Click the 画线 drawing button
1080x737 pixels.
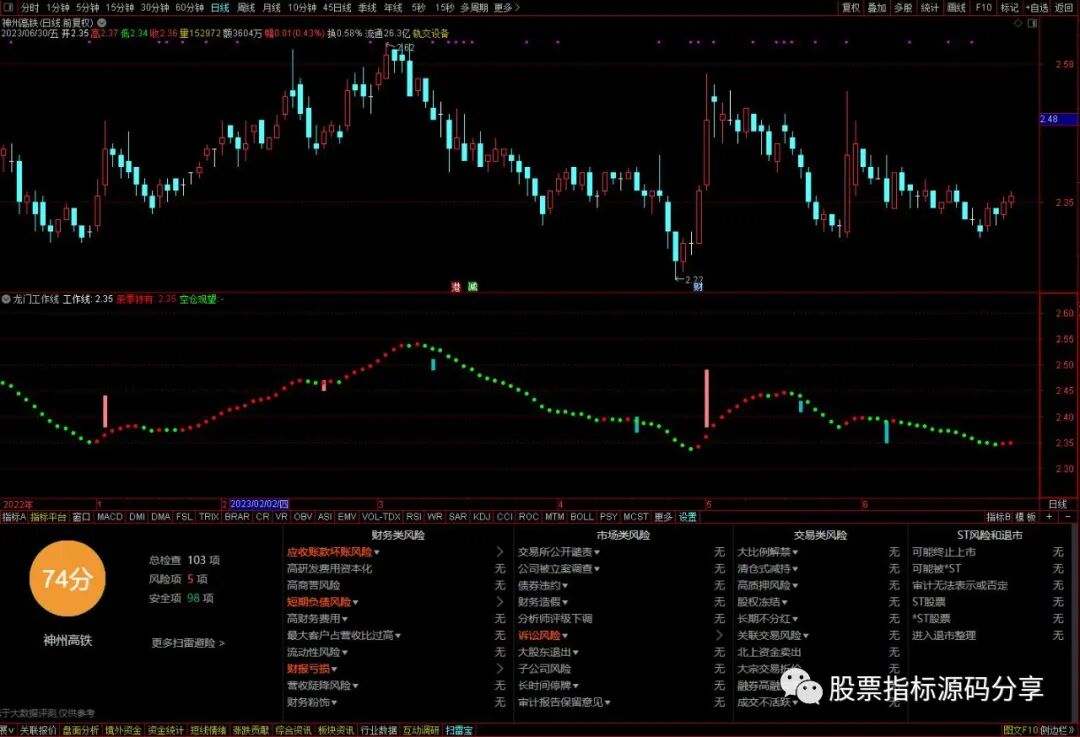point(956,8)
